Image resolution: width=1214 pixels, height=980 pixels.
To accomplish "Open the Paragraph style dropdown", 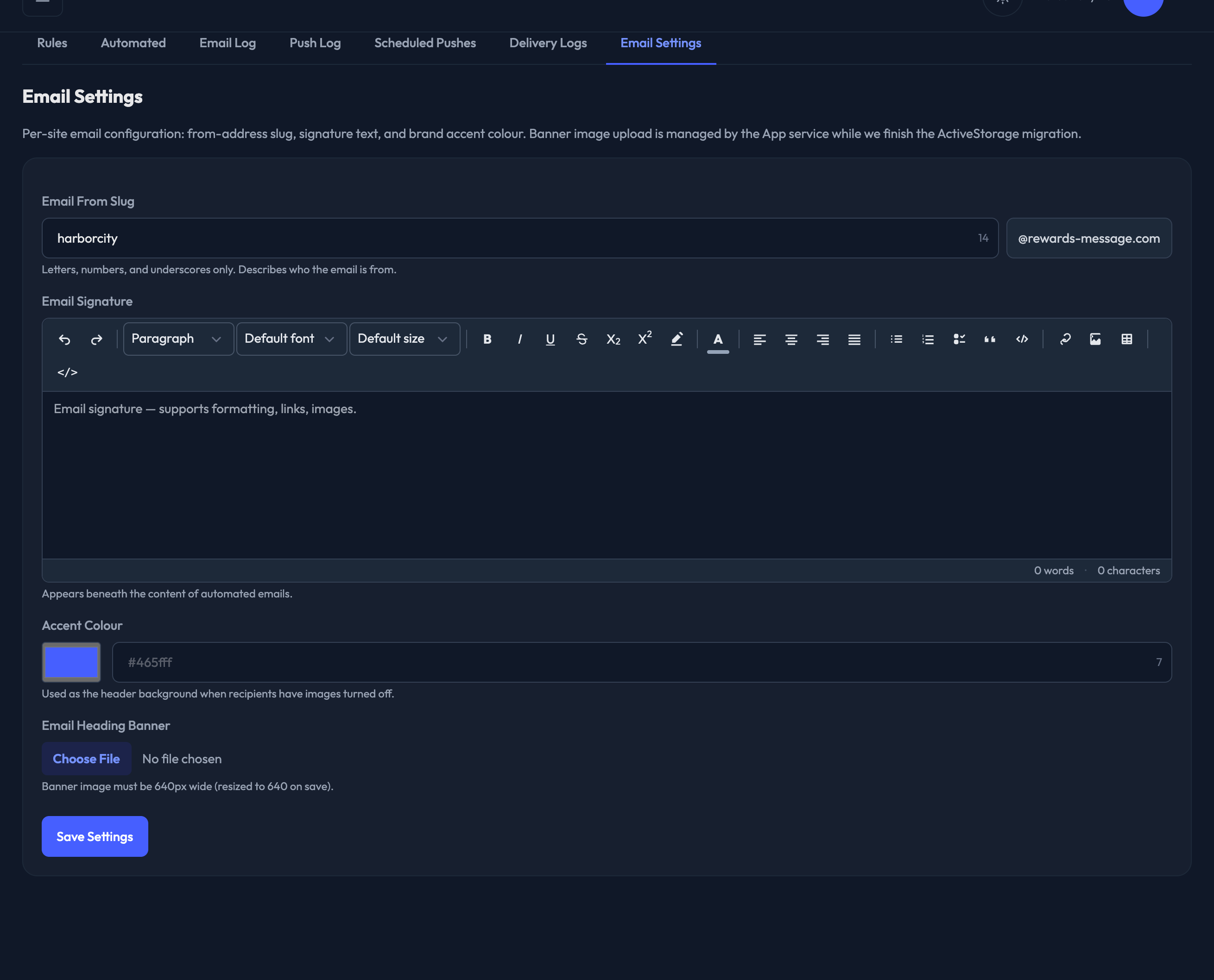I will click(178, 339).
